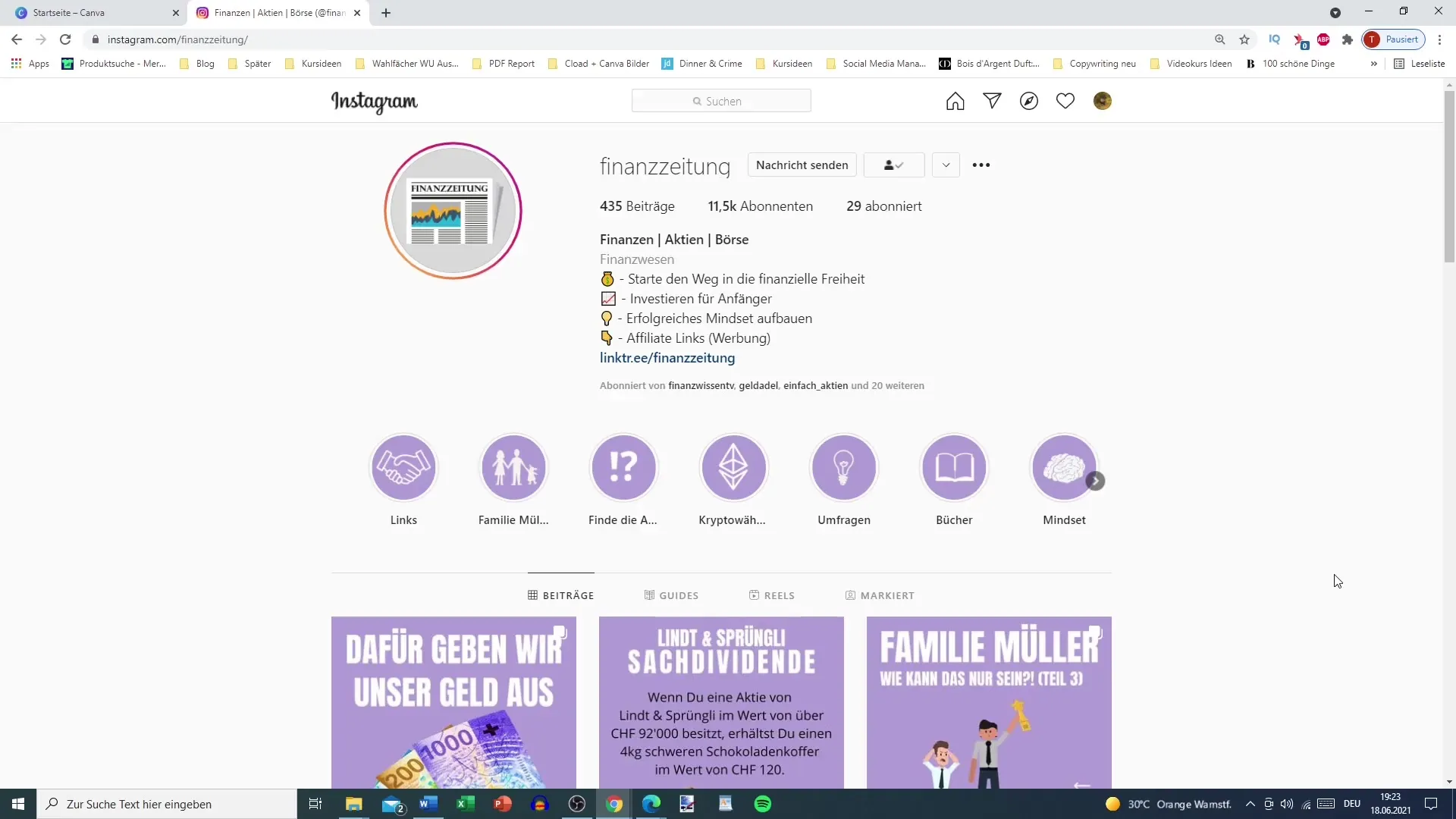Expand hidden bookmarks overflow chevron

coord(1373,64)
